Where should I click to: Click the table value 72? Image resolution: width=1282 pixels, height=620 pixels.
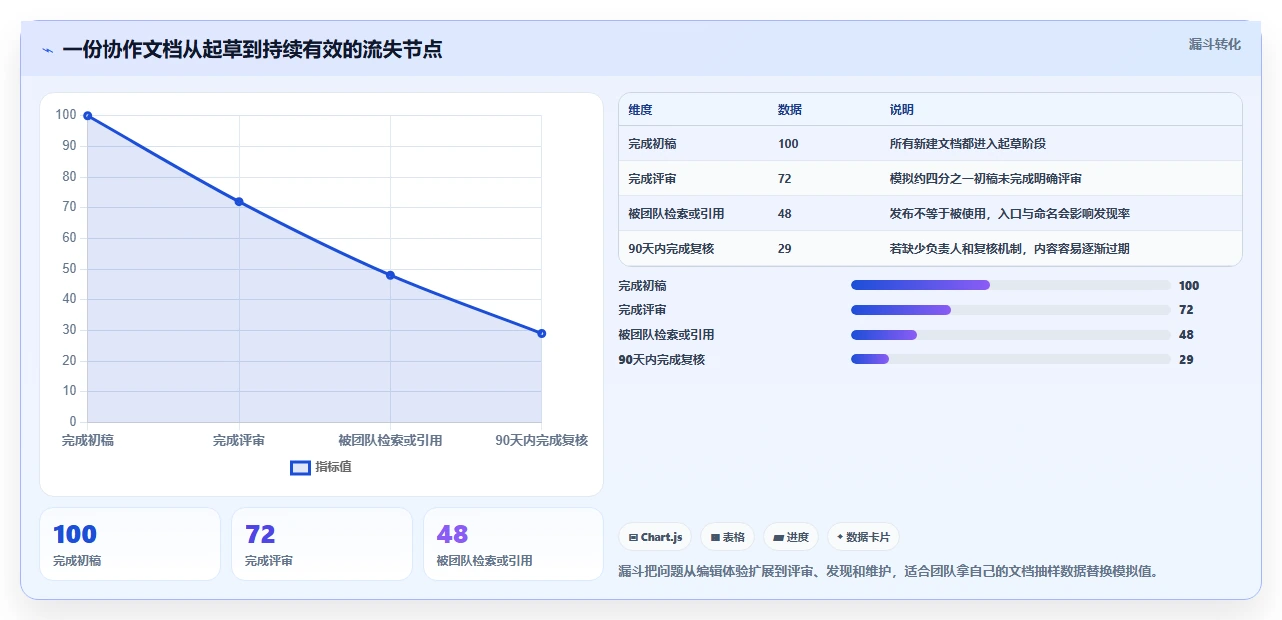pos(785,179)
